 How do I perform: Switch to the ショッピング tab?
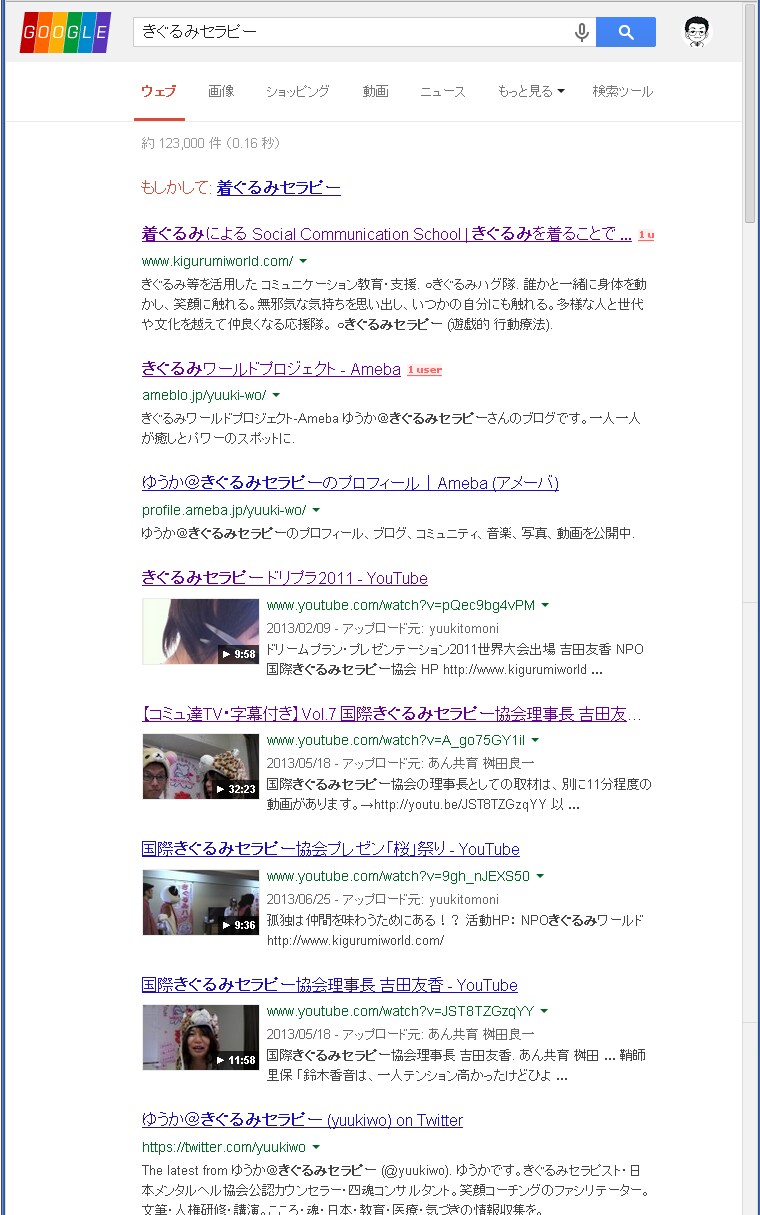click(x=297, y=91)
